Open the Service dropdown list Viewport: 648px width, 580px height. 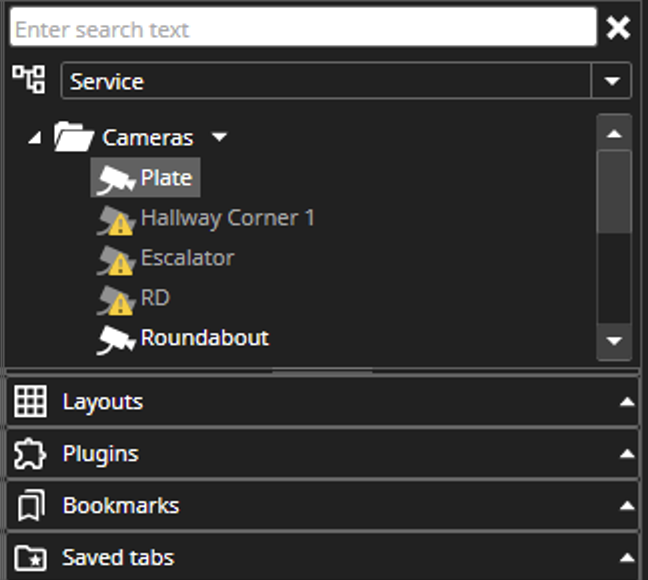tap(611, 81)
